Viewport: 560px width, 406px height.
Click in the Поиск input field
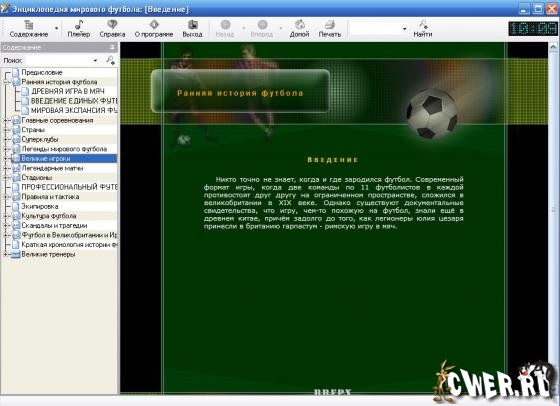pos(59,60)
